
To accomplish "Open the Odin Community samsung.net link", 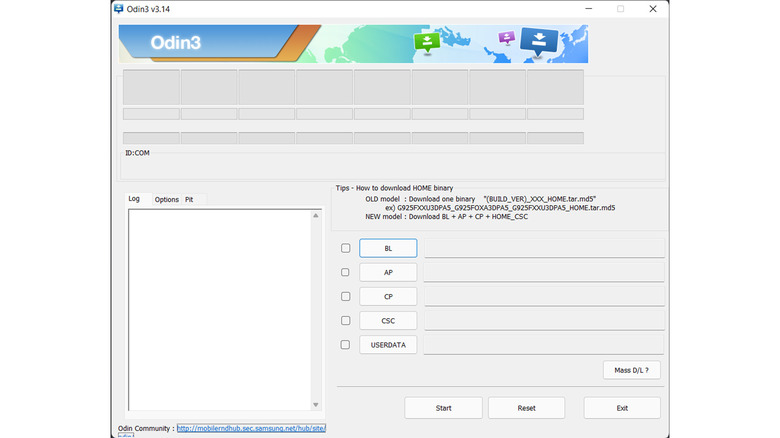I will point(251,428).
